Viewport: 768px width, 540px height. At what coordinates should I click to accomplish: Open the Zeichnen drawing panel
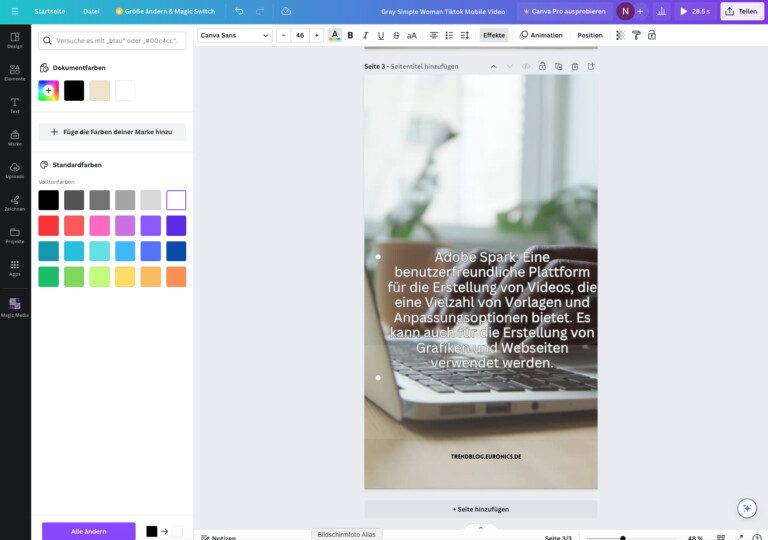[x=15, y=203]
